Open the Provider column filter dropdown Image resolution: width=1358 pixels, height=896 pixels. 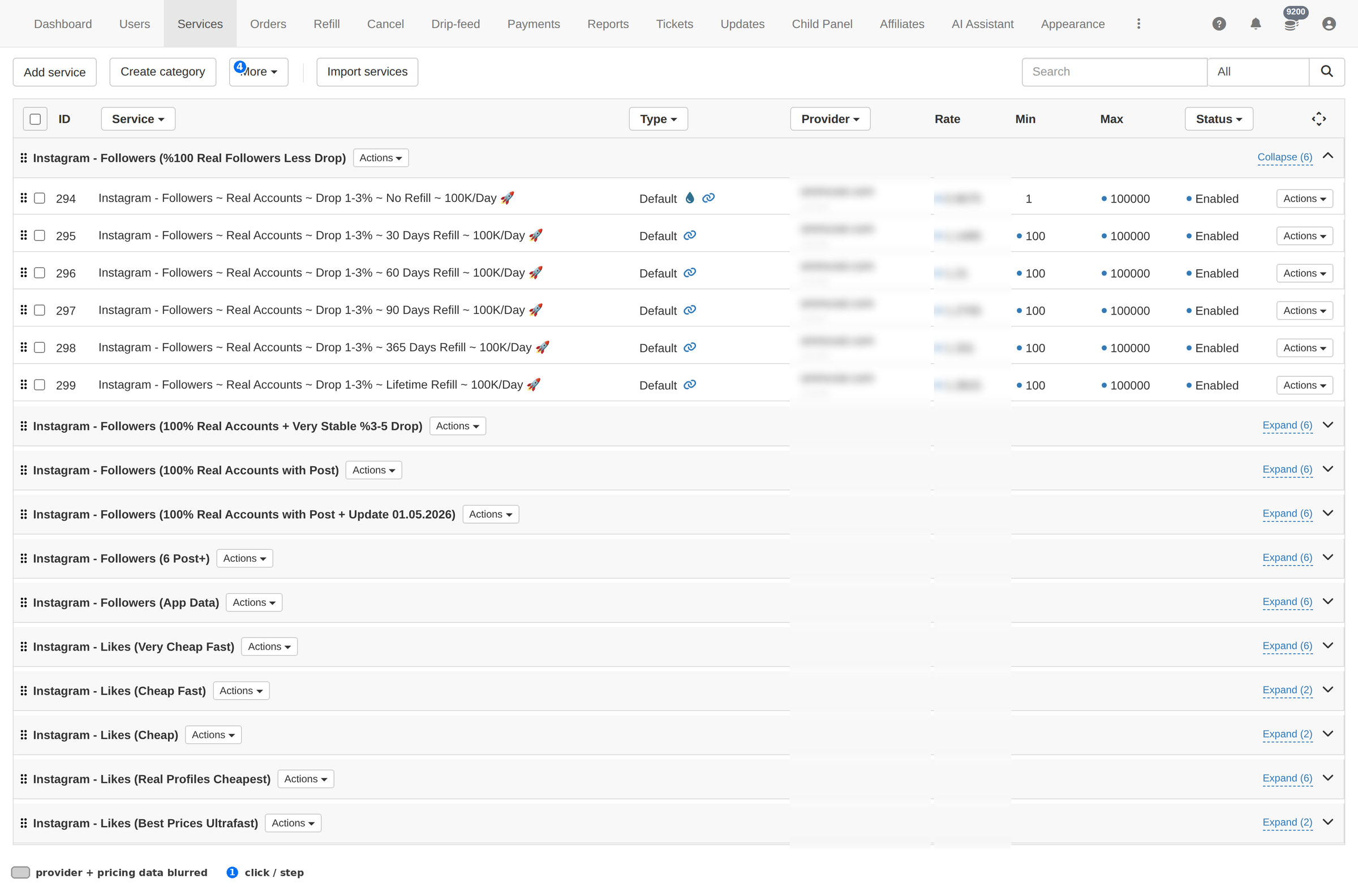pyautogui.click(x=830, y=119)
